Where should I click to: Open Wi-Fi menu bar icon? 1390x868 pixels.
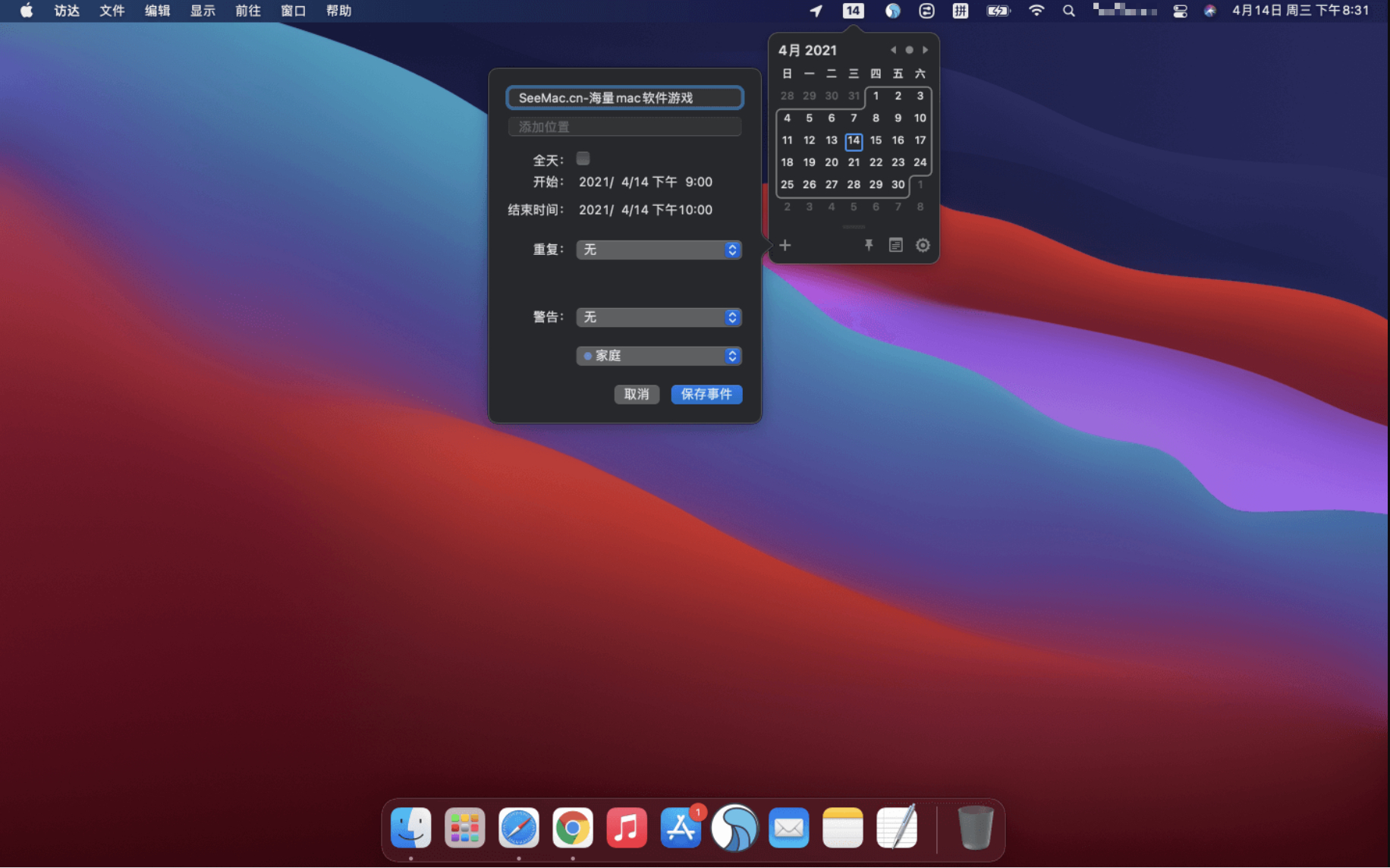(1036, 11)
